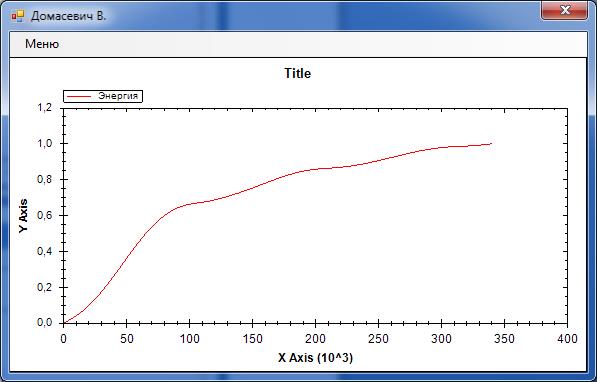597x382 pixels.
Task: Click the 1,0 tick on Y axis
Action: point(45,143)
